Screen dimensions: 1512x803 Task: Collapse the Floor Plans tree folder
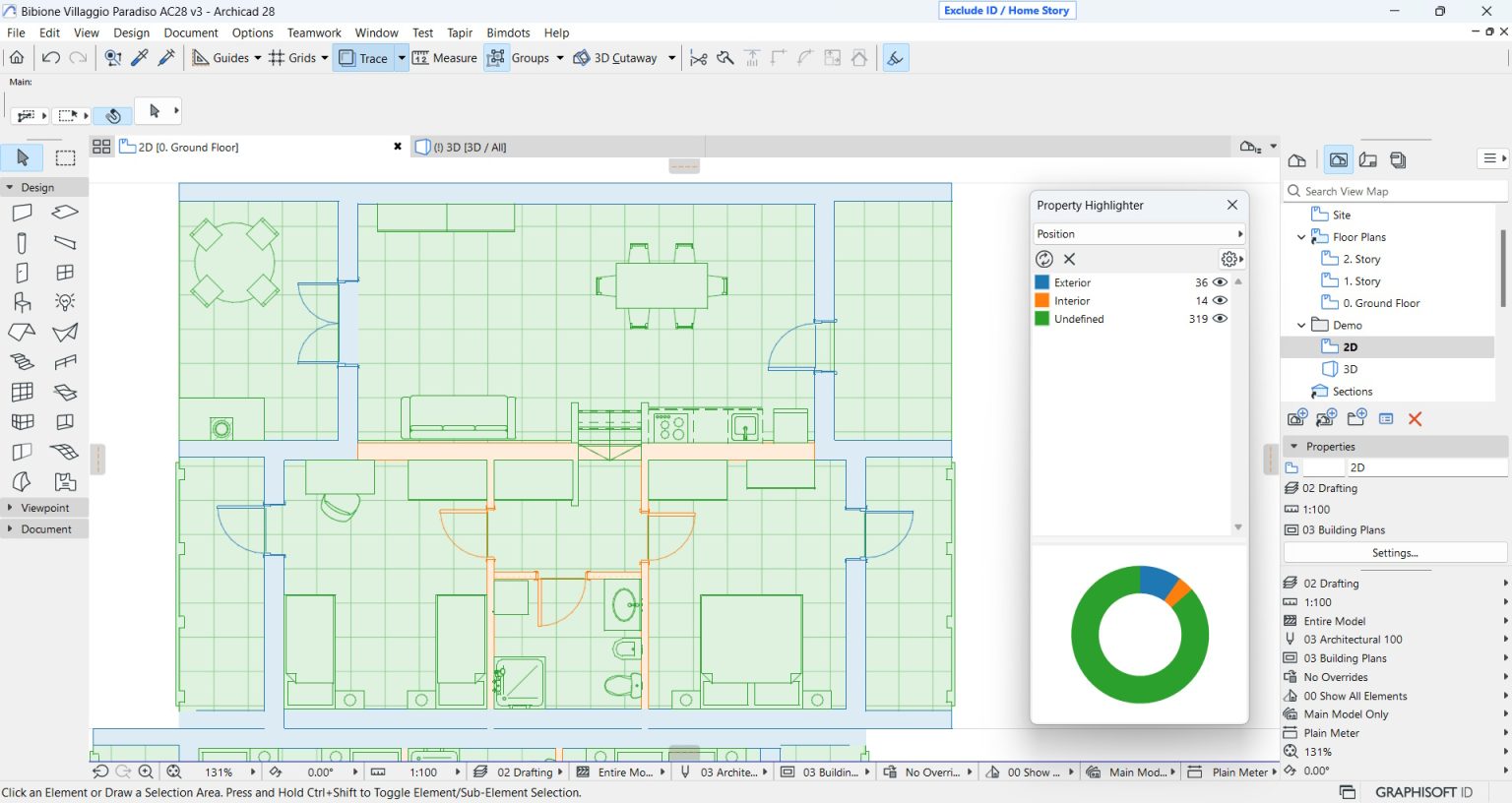pos(1301,237)
